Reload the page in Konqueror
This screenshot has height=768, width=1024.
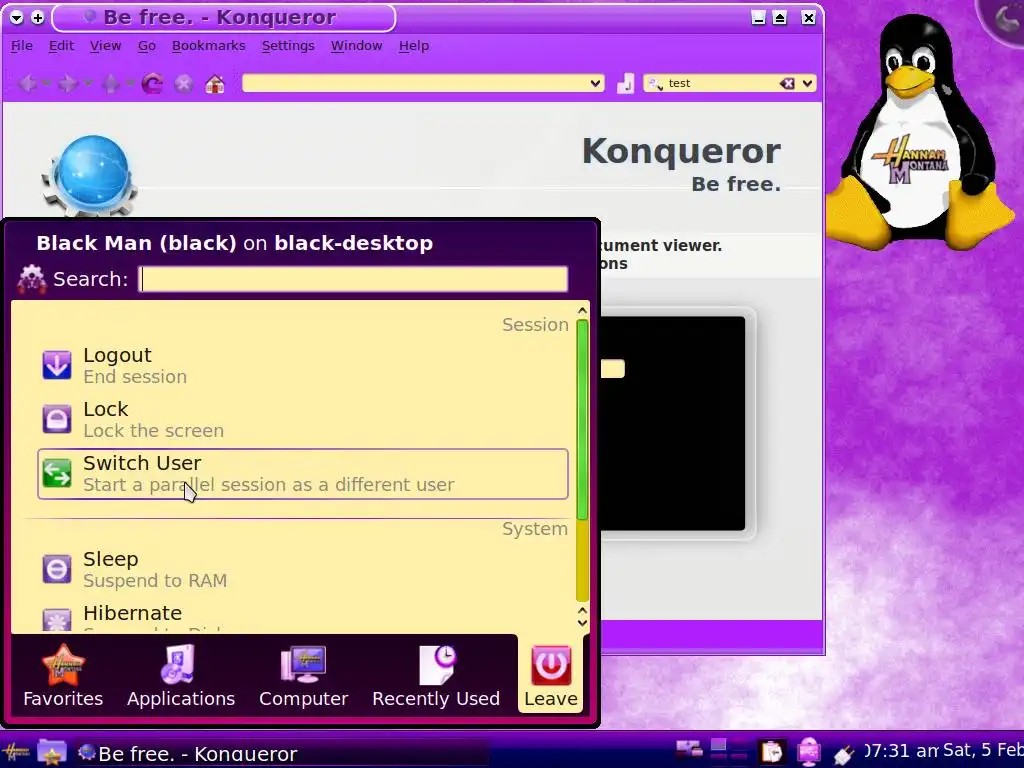[152, 84]
